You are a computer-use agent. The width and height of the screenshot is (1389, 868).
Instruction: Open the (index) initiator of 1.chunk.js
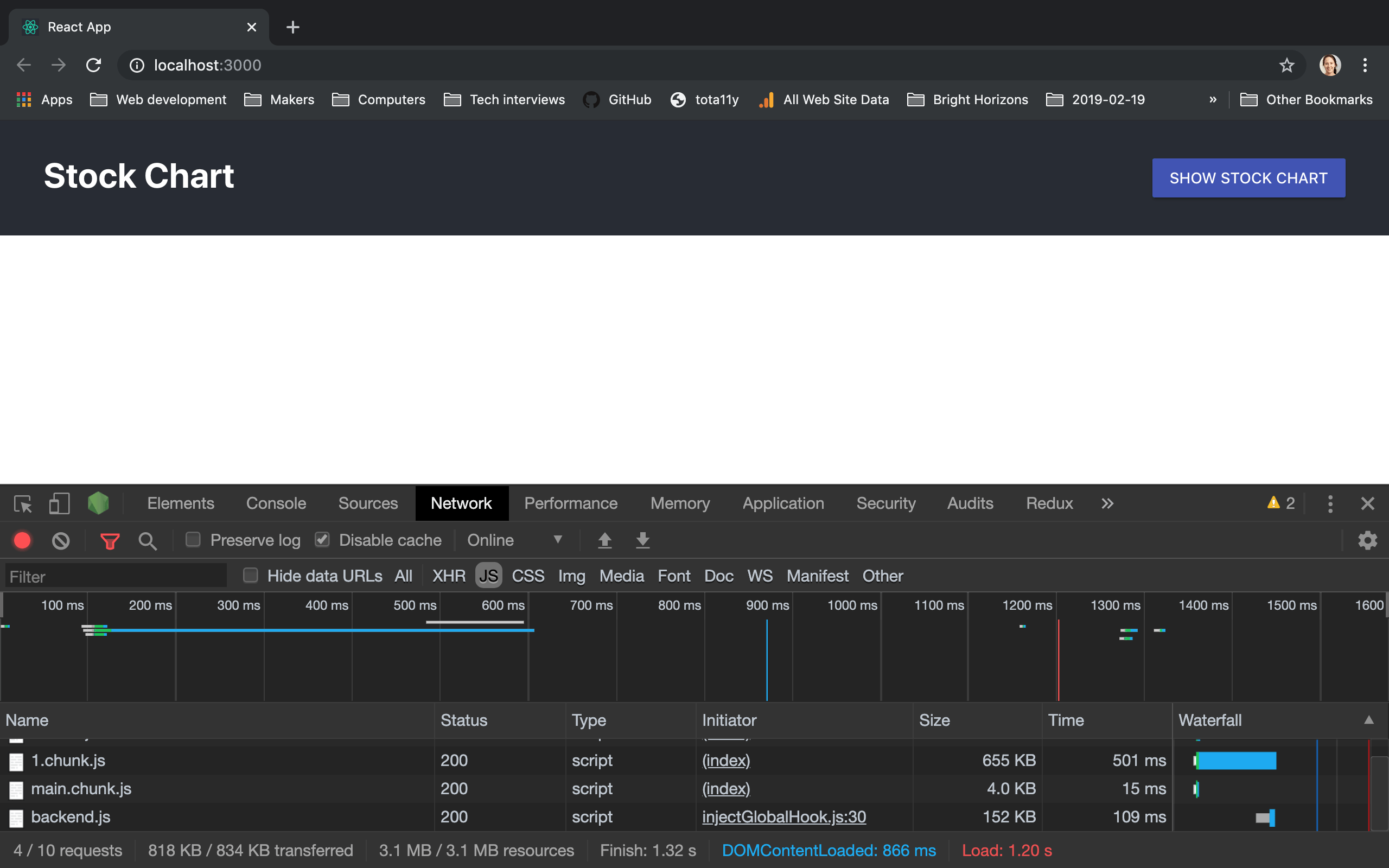[726, 760]
